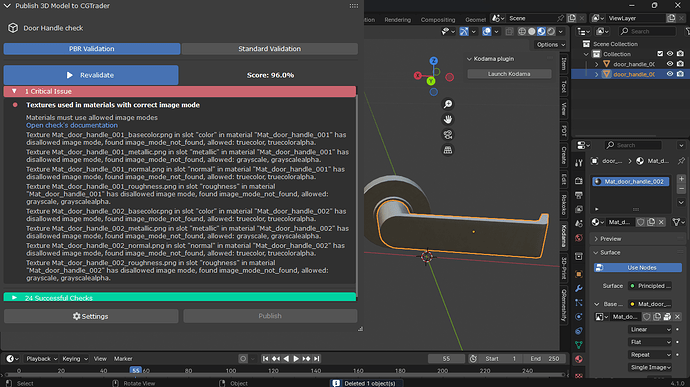Zoom the viewport with the magnifier gizmo

click(x=448, y=104)
